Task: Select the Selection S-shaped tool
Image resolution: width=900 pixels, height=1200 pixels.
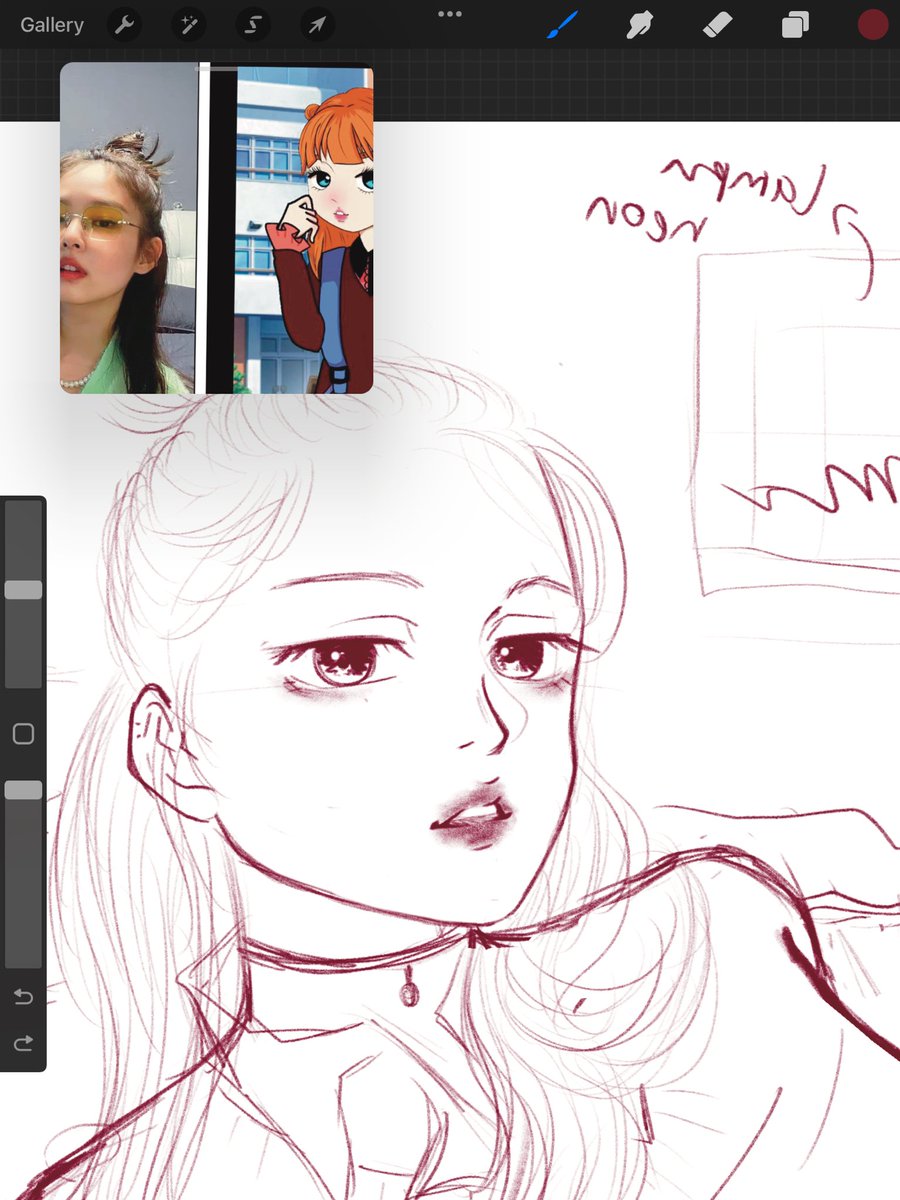Action: (x=253, y=25)
